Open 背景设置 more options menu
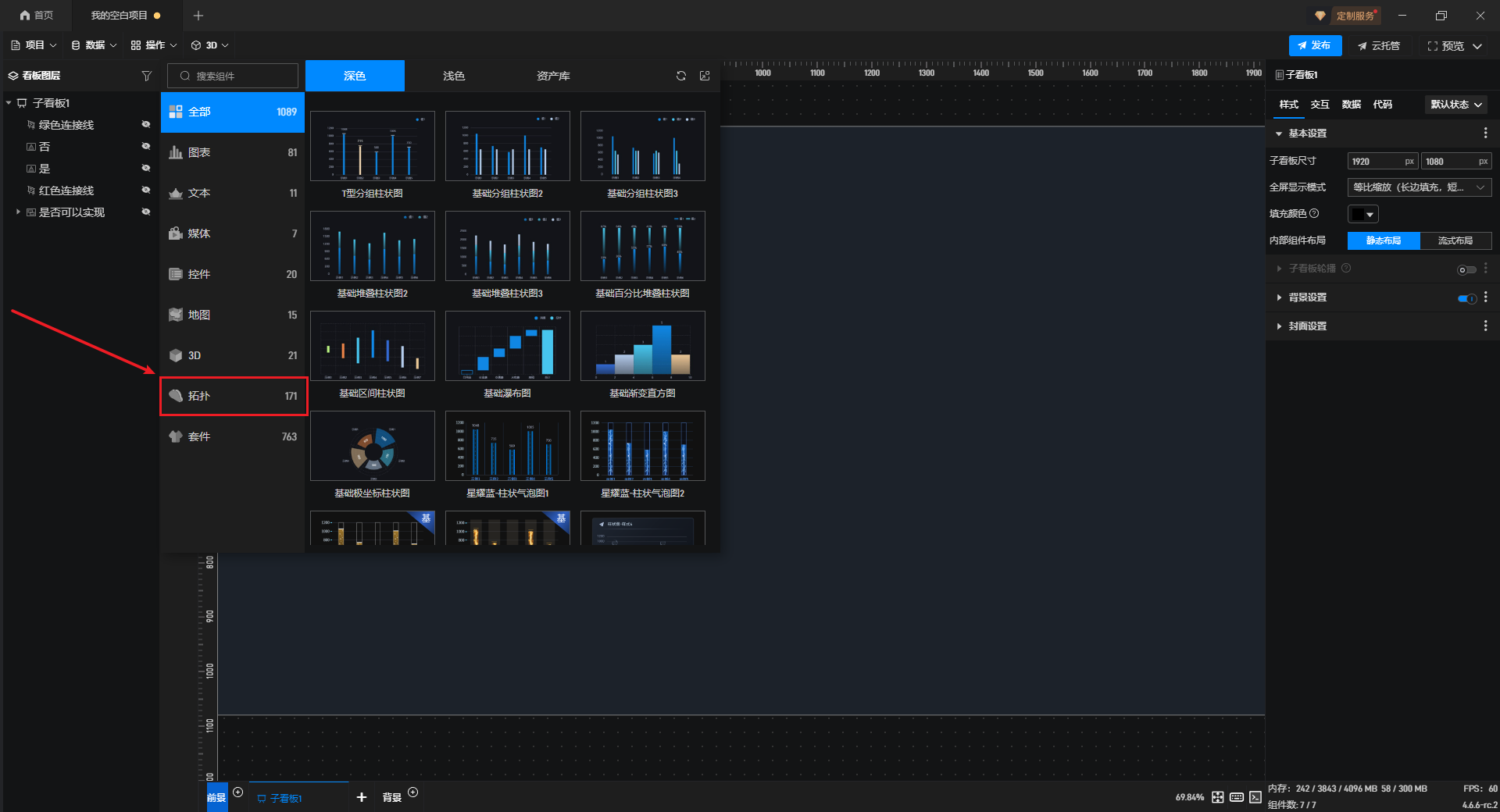The image size is (1500, 812). pyautogui.click(x=1485, y=297)
